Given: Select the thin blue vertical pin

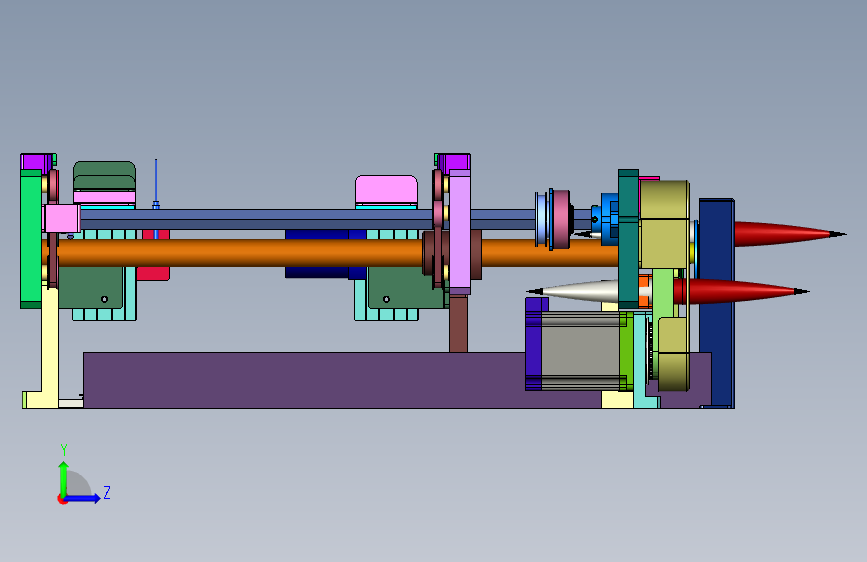Looking at the screenshot, I should coord(156,183).
